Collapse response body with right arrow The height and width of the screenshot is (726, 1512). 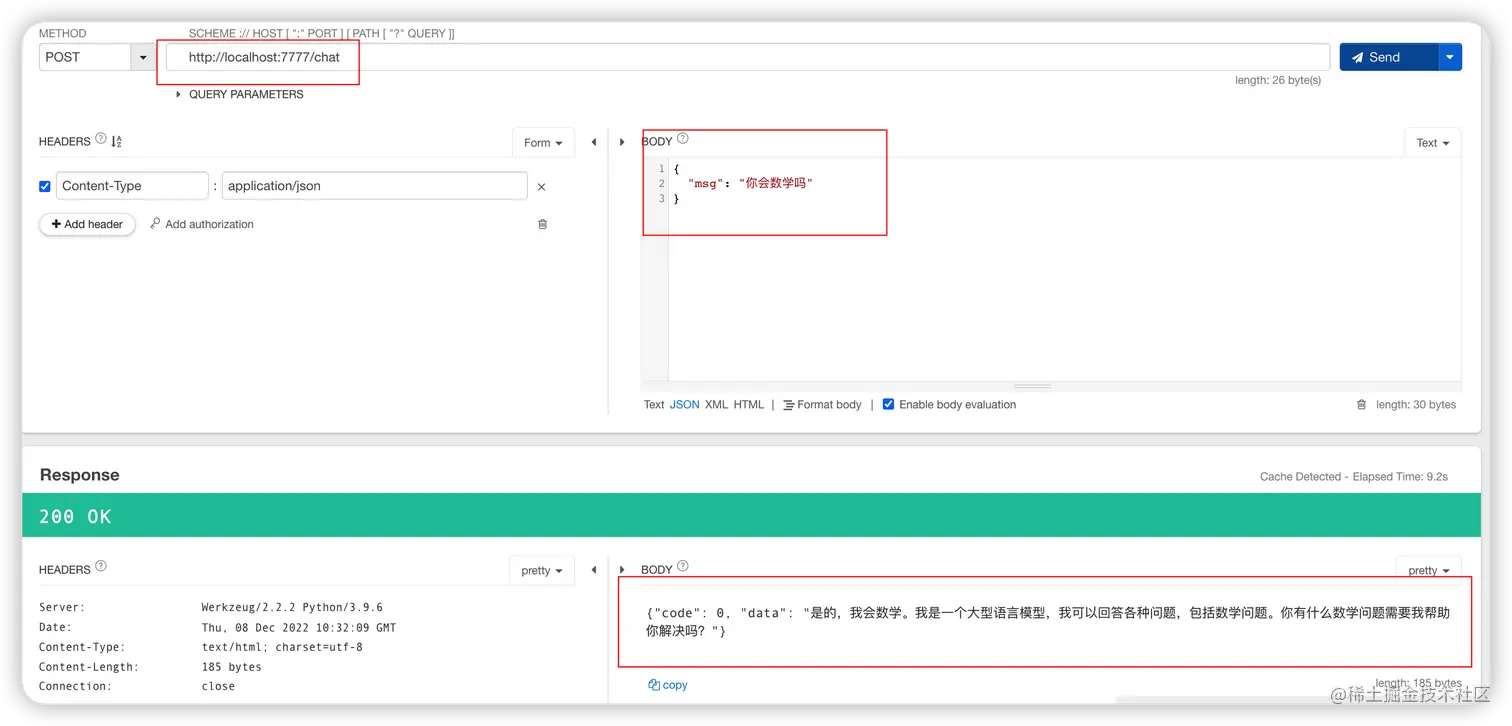click(x=622, y=570)
